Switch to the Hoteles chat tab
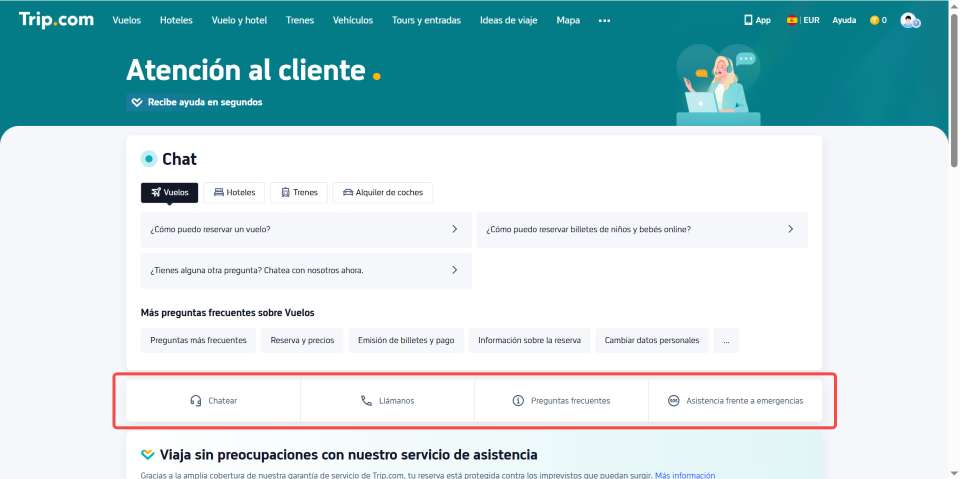Viewport: 960px width, 479px height. coord(234,192)
